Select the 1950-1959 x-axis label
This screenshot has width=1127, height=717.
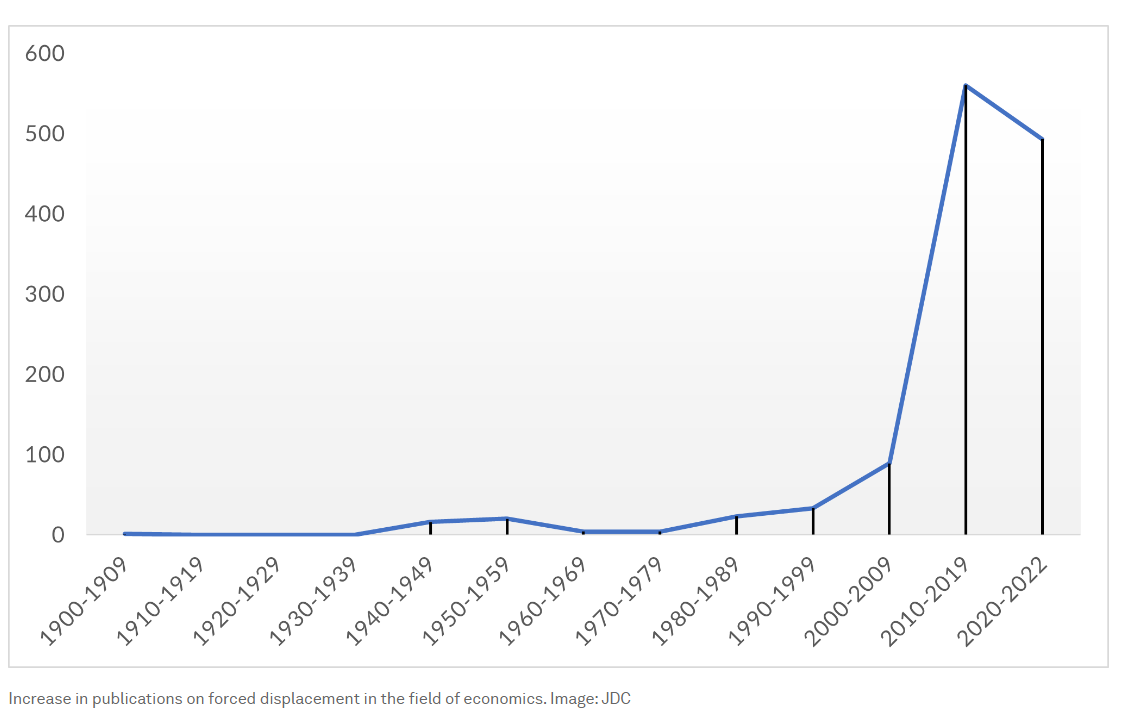466,601
